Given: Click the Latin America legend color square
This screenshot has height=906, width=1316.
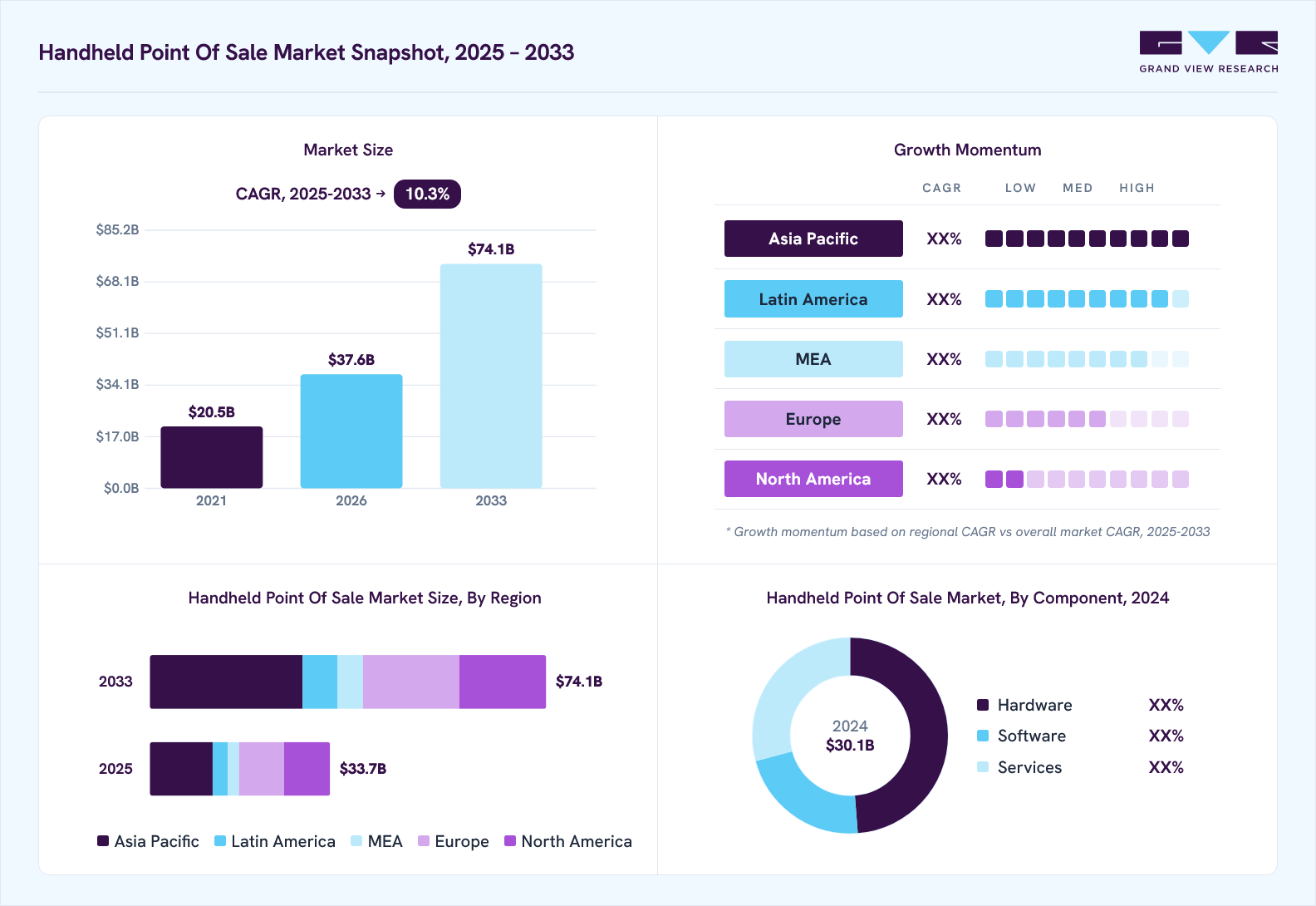Looking at the screenshot, I should [220, 841].
